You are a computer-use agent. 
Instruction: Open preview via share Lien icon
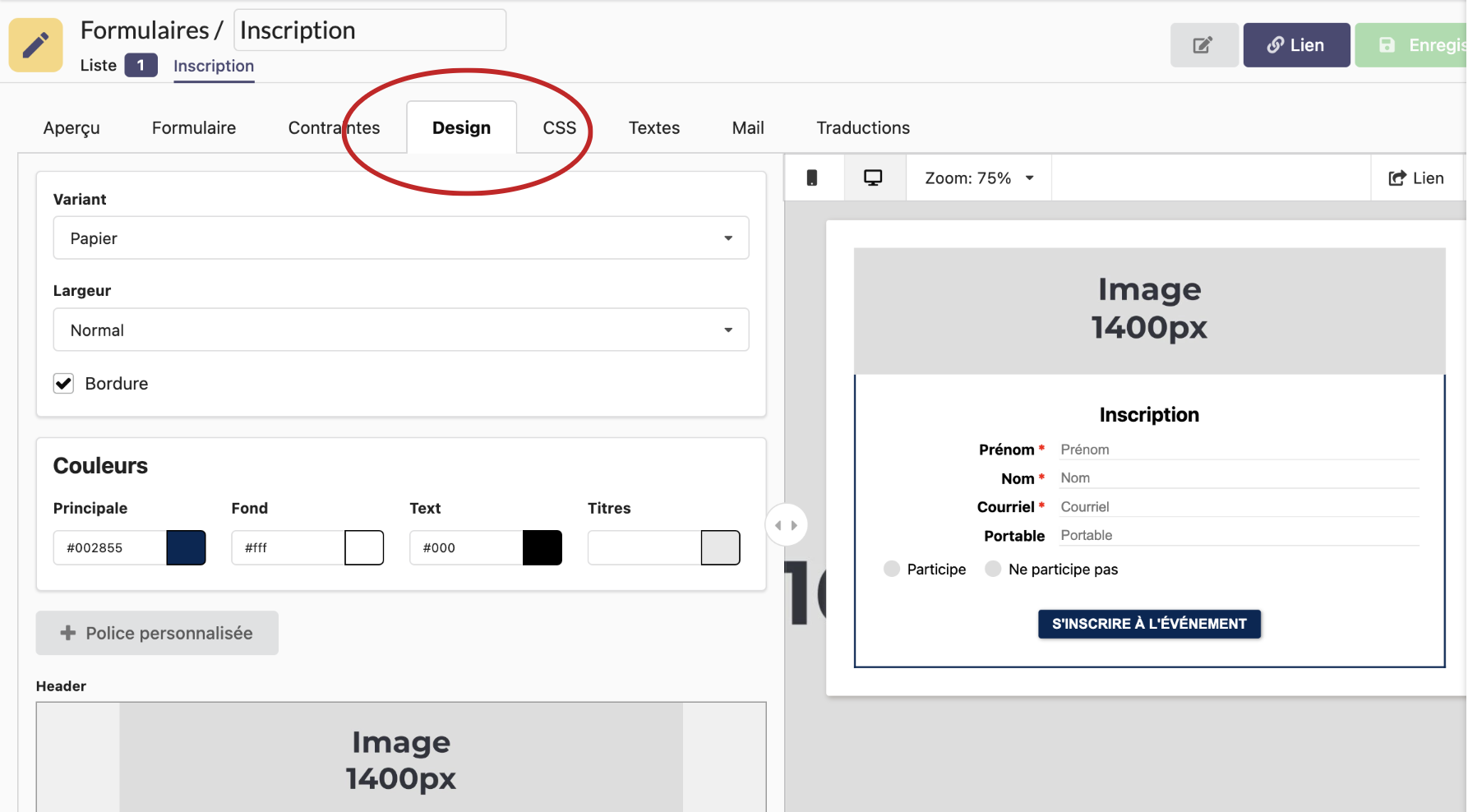point(1415,178)
